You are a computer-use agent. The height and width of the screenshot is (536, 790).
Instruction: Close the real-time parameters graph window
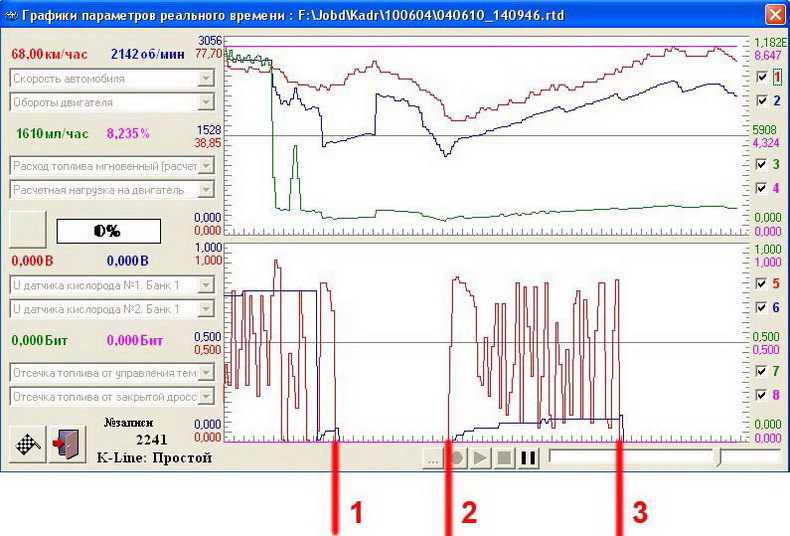coord(774,14)
